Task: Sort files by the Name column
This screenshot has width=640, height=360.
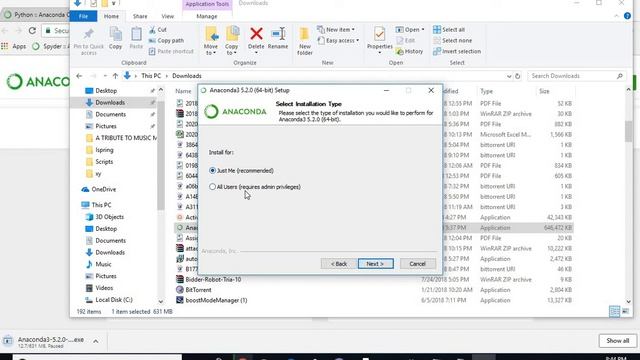Action: 183,91
